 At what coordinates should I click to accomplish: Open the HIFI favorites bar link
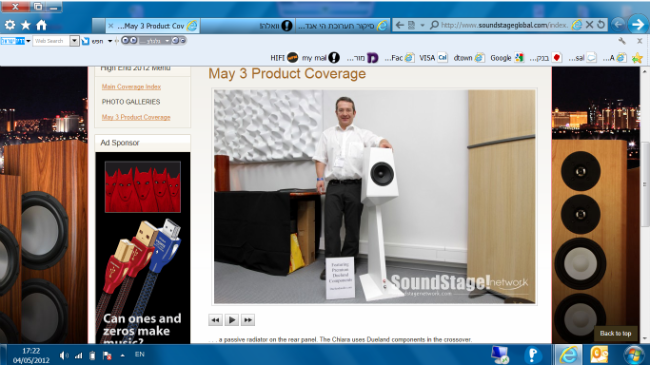[x=284, y=58]
